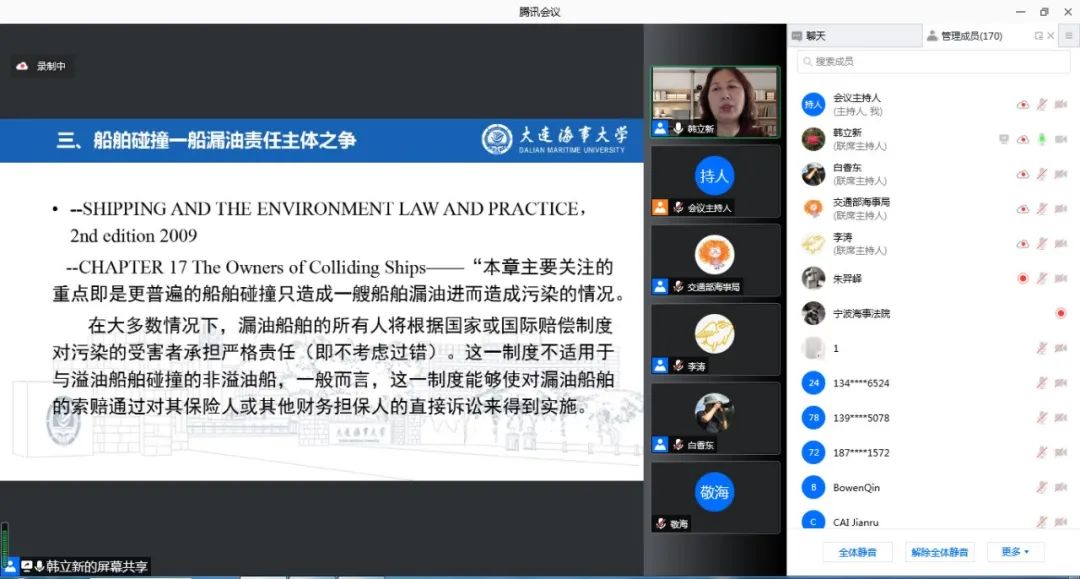Mute 韩立新's green microphone
Viewport: 1080px width, 579px height.
tap(1041, 139)
